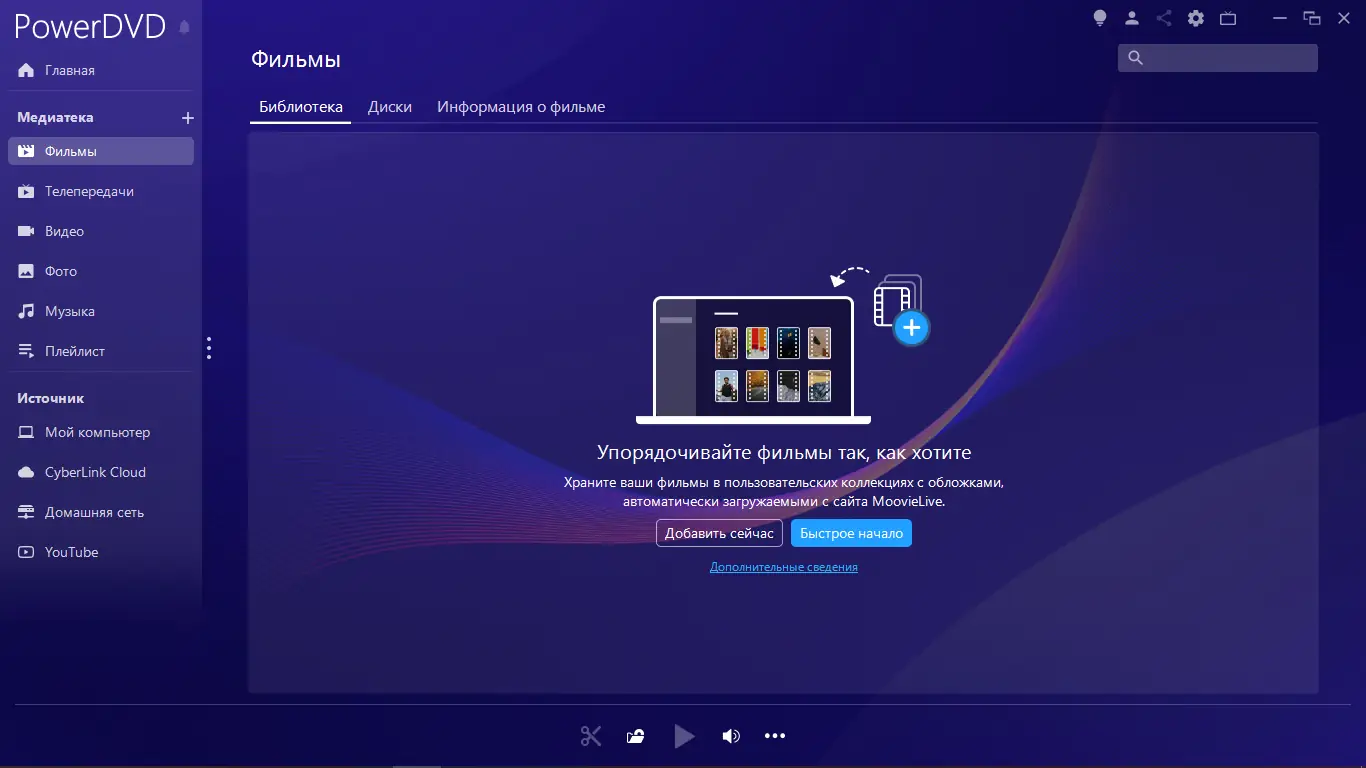This screenshot has width=1366, height=768.
Task: Open the Фото section
Action: [101, 271]
